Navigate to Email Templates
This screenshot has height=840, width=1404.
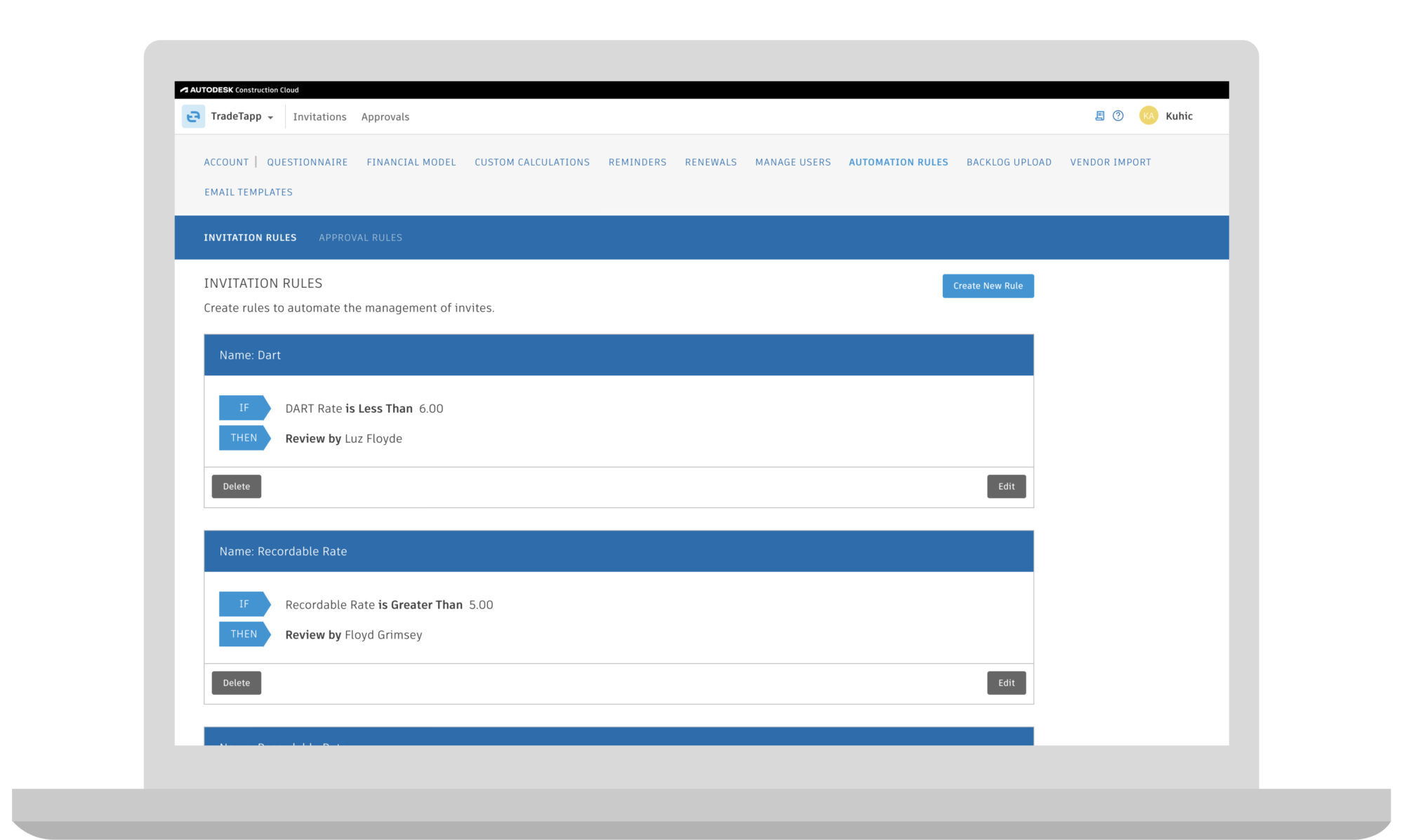(248, 192)
